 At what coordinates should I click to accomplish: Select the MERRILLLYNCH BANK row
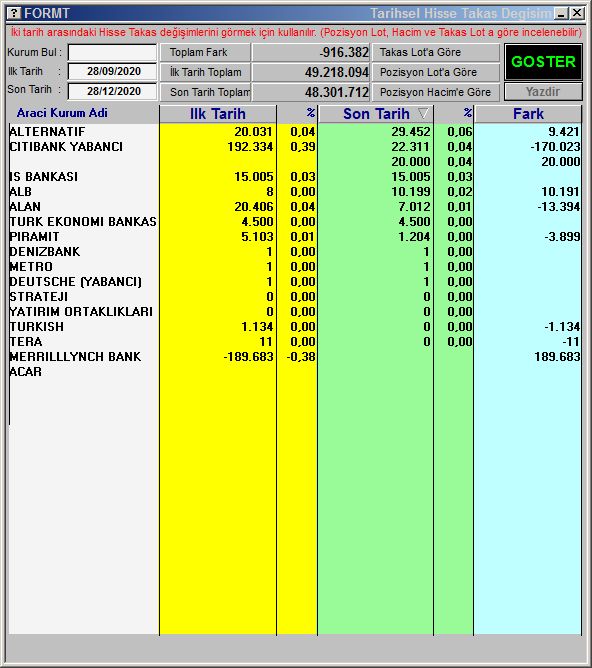[x=295, y=357]
